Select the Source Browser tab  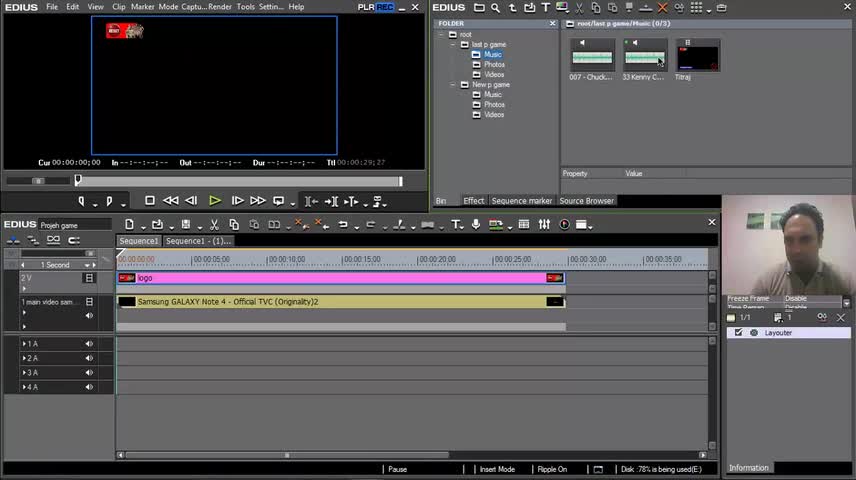586,201
